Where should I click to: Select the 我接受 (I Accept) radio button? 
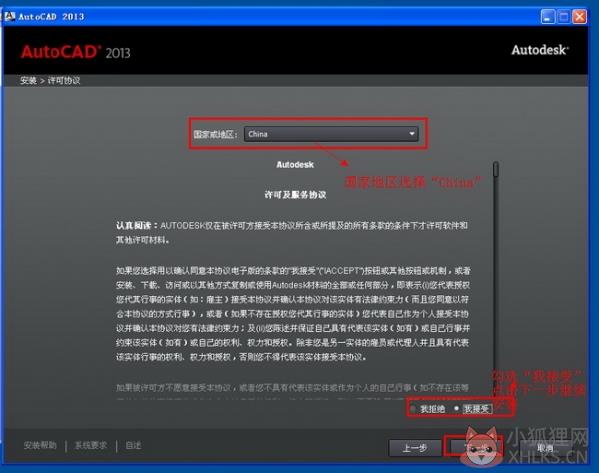(x=456, y=408)
